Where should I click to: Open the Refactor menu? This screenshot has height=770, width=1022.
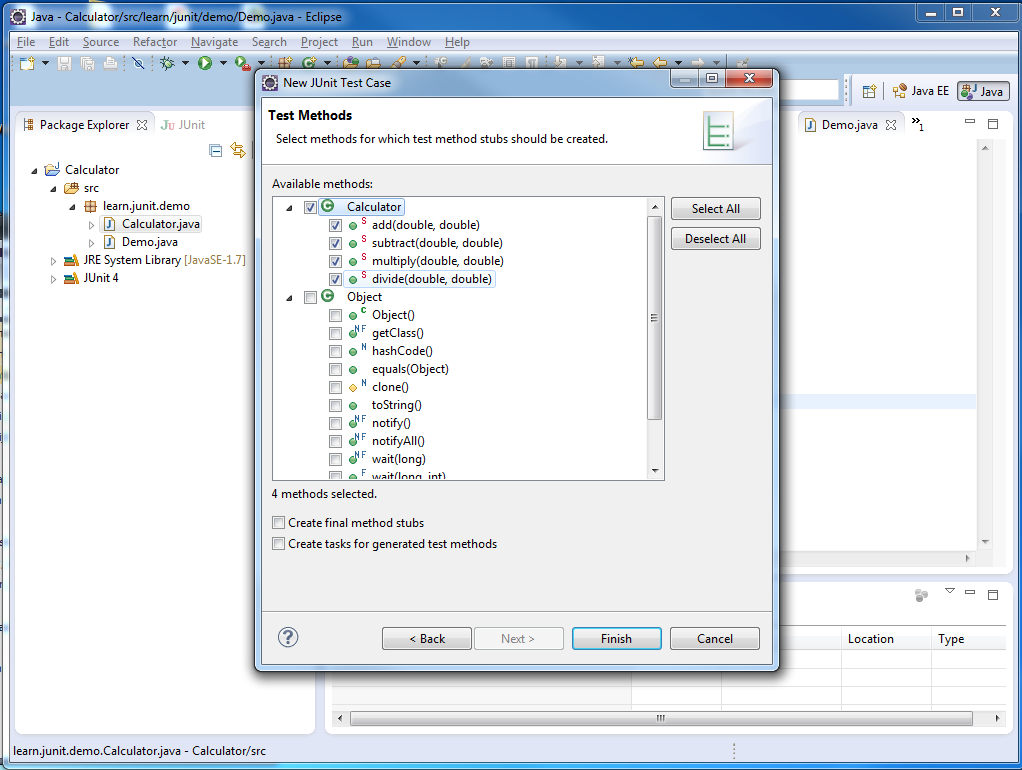154,42
